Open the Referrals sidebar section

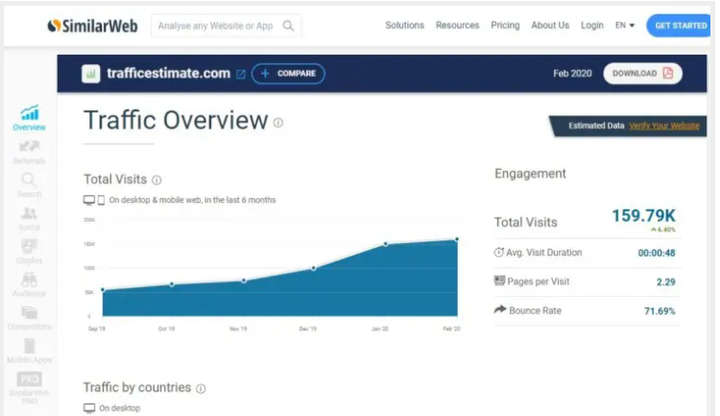(x=29, y=152)
